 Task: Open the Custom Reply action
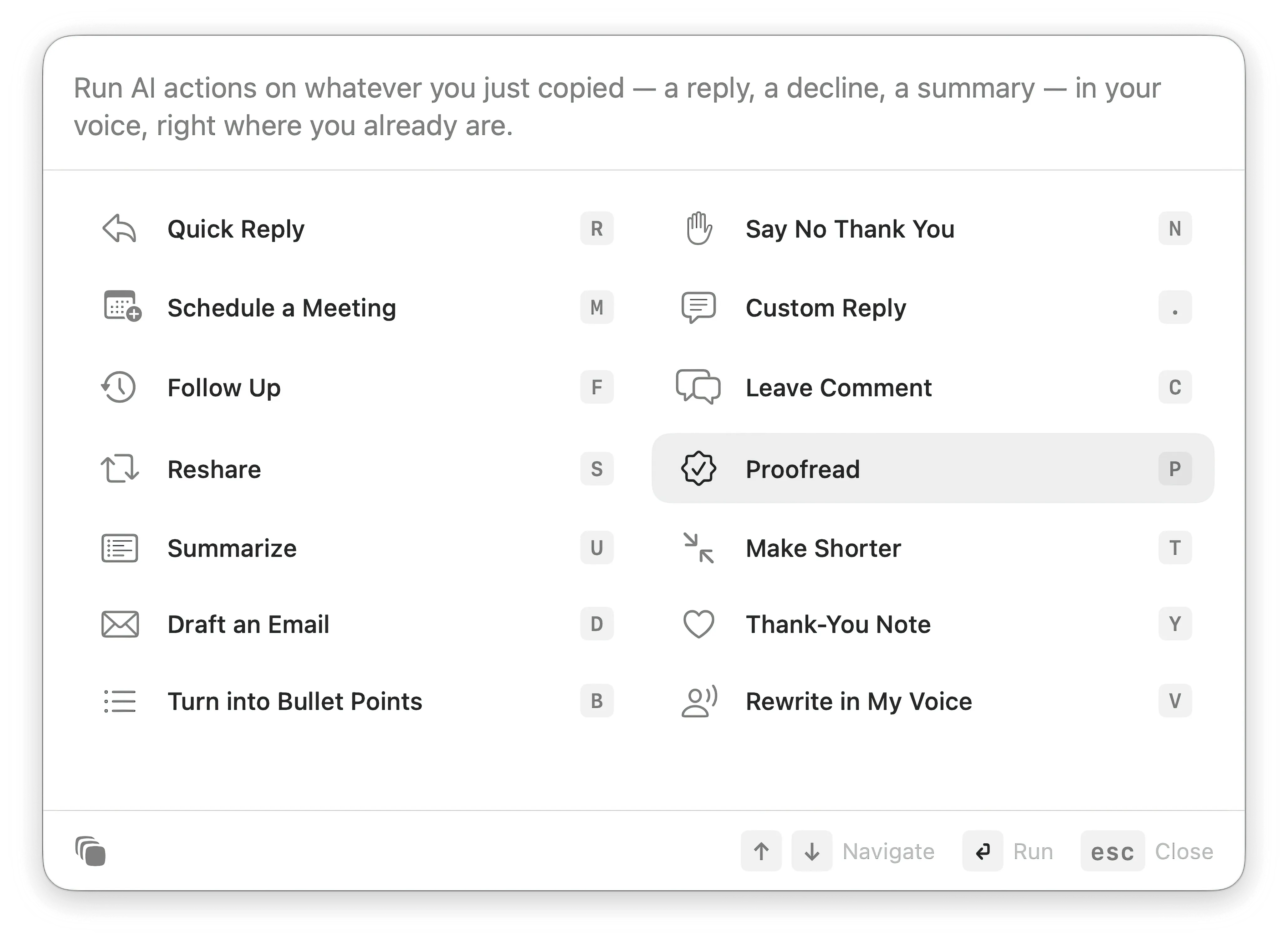pos(933,308)
